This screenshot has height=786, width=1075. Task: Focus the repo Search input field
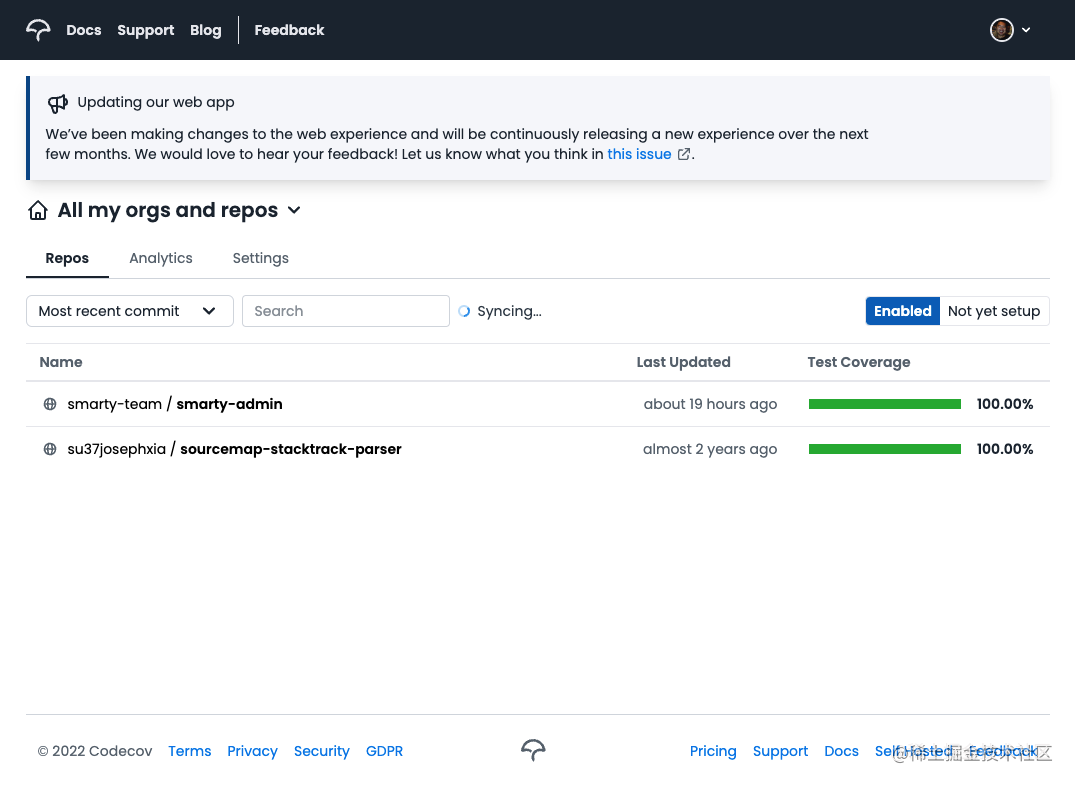coord(345,311)
